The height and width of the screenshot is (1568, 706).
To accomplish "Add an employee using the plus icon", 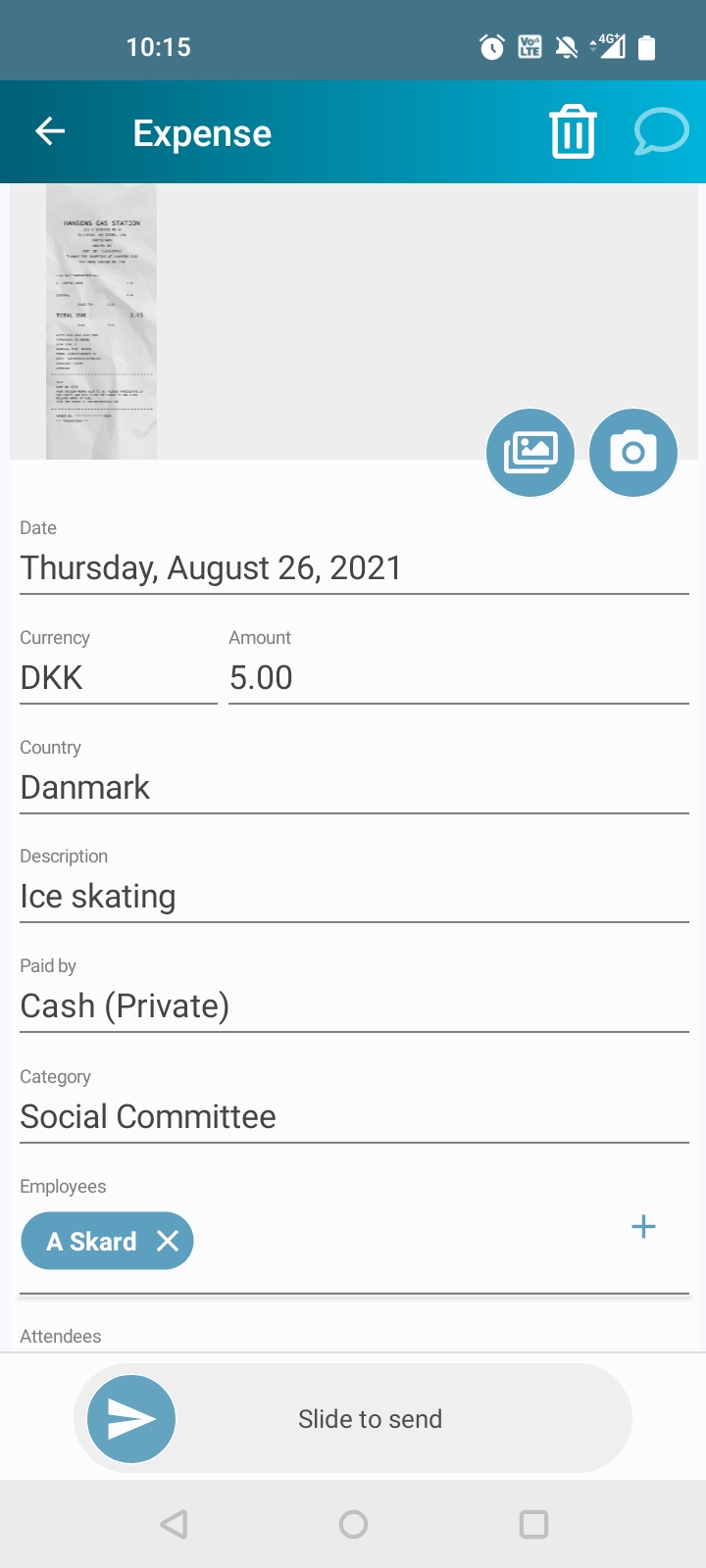I will click(x=643, y=1227).
